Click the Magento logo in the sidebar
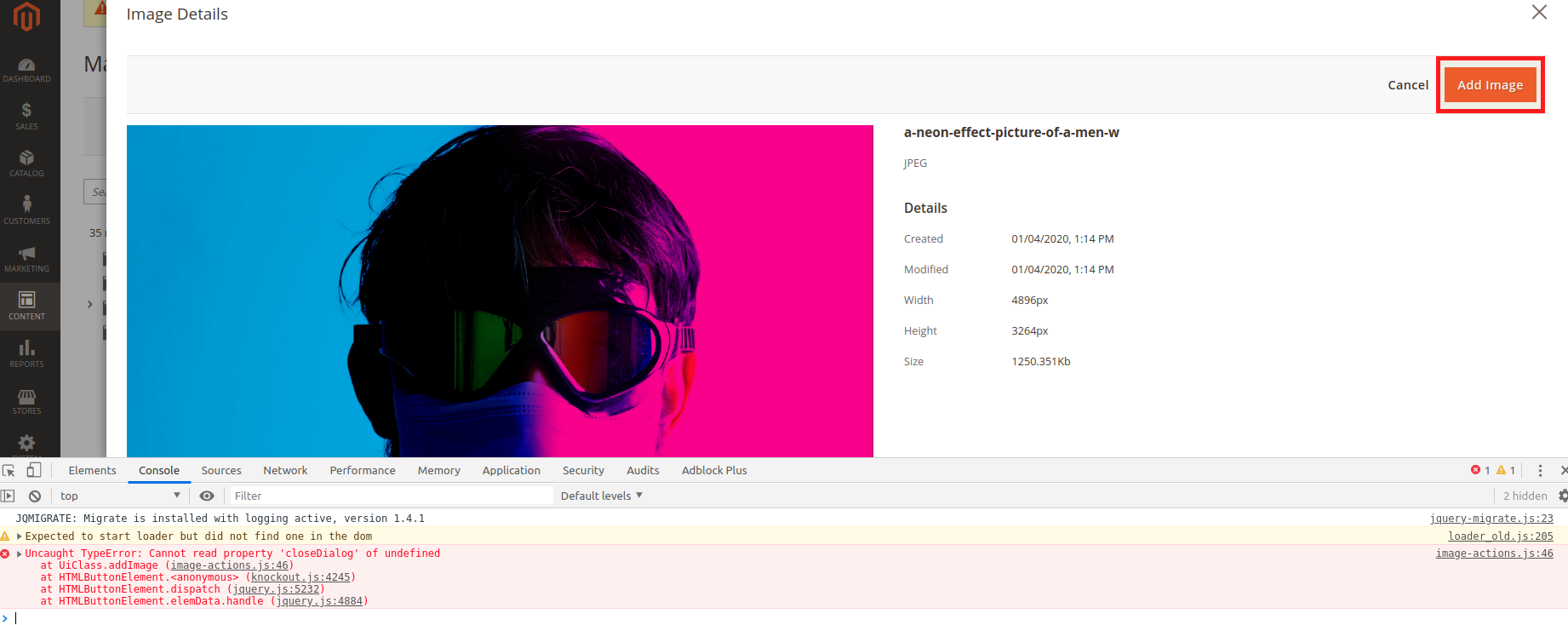This screenshot has width=1568, height=625. [26, 17]
